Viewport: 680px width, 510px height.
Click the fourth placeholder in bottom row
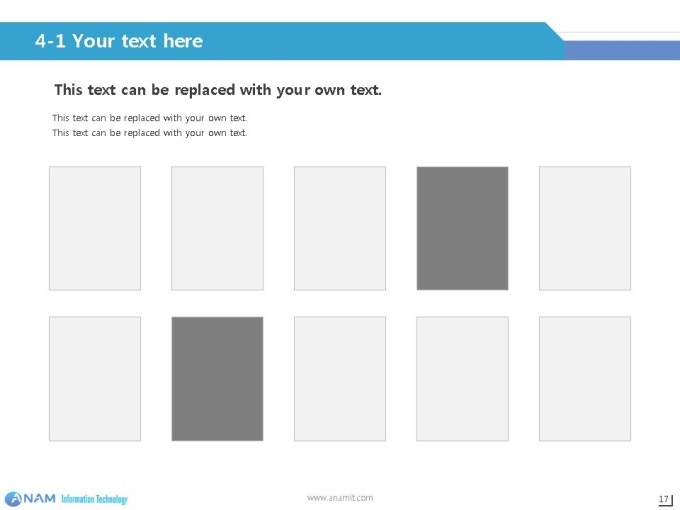pyautogui.click(x=462, y=379)
